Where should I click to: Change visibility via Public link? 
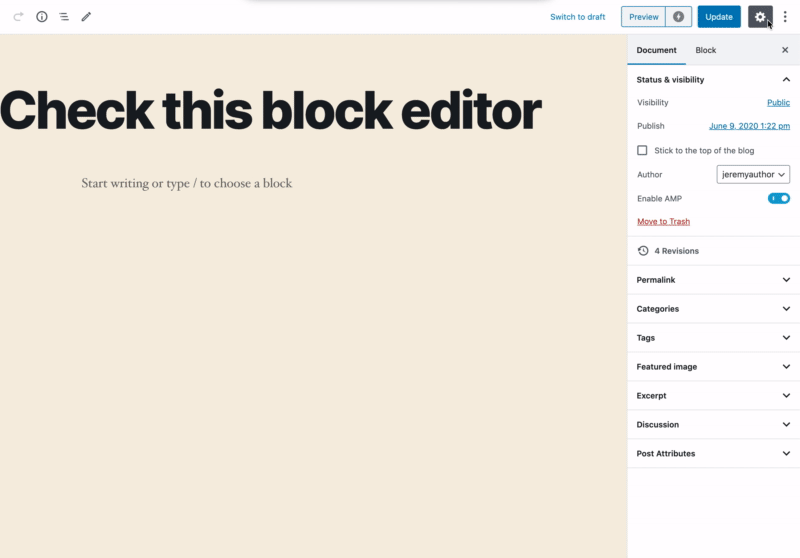(778, 103)
